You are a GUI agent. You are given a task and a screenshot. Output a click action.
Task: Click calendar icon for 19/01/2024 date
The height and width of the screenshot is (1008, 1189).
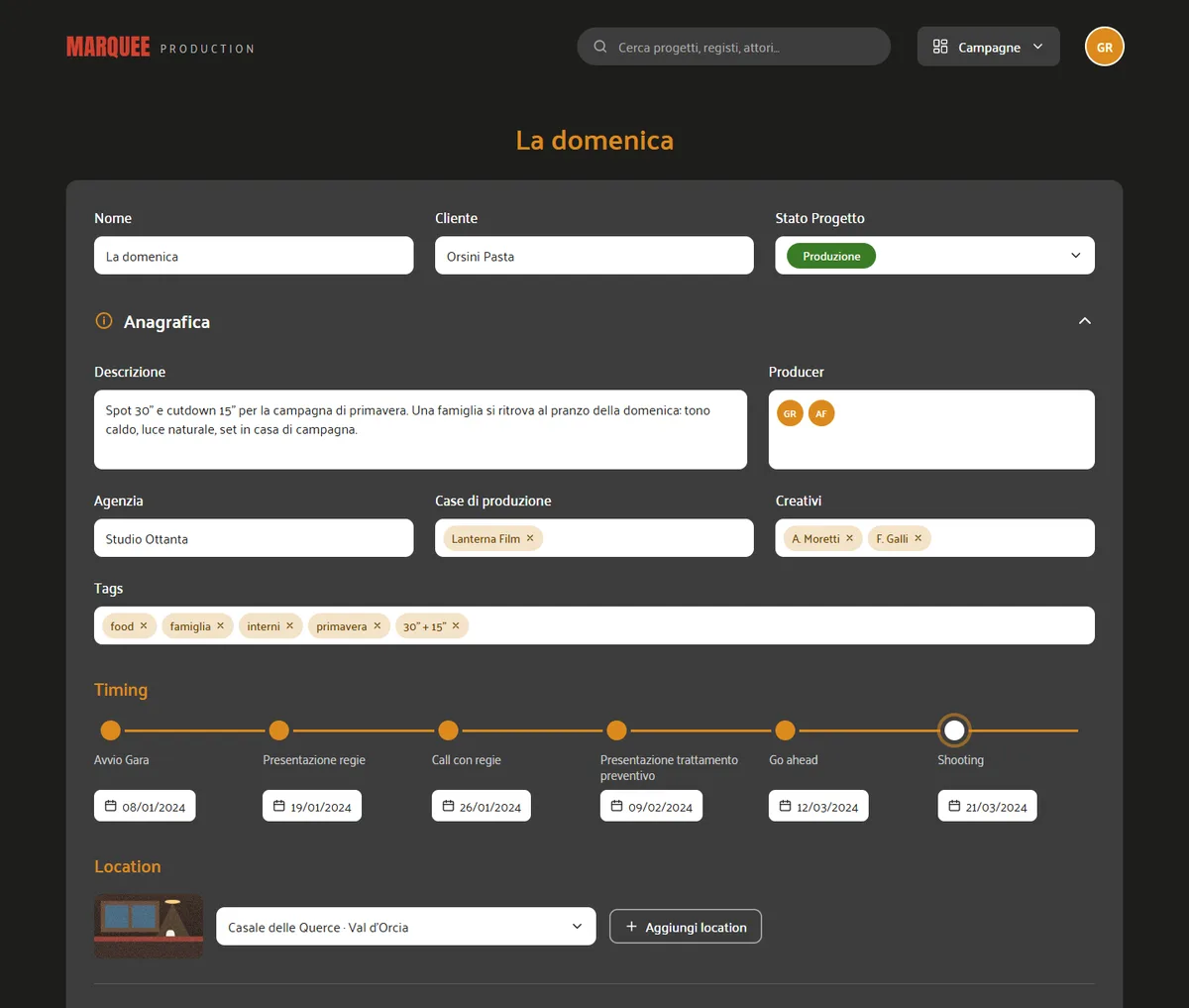279,806
